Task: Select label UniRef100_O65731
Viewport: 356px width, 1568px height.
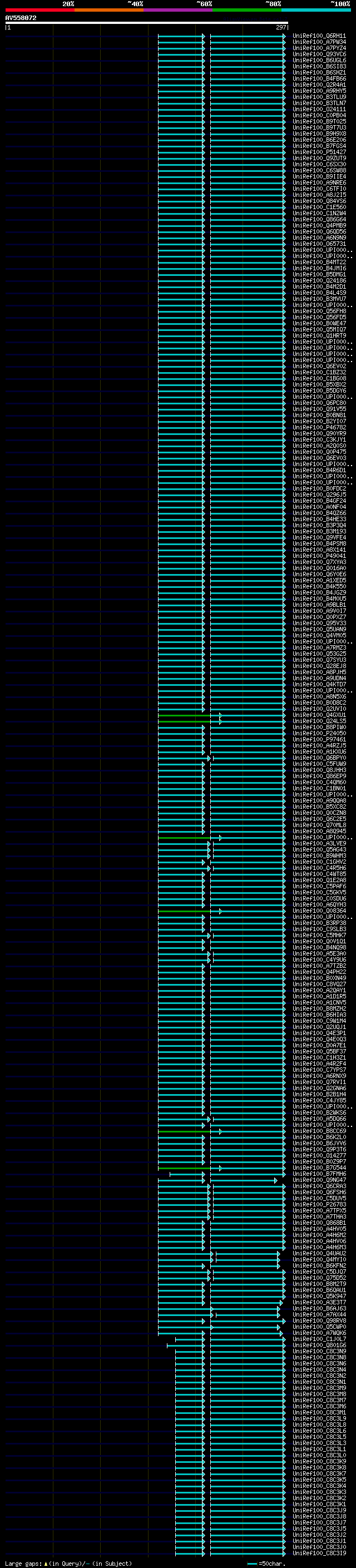Action: [319, 244]
